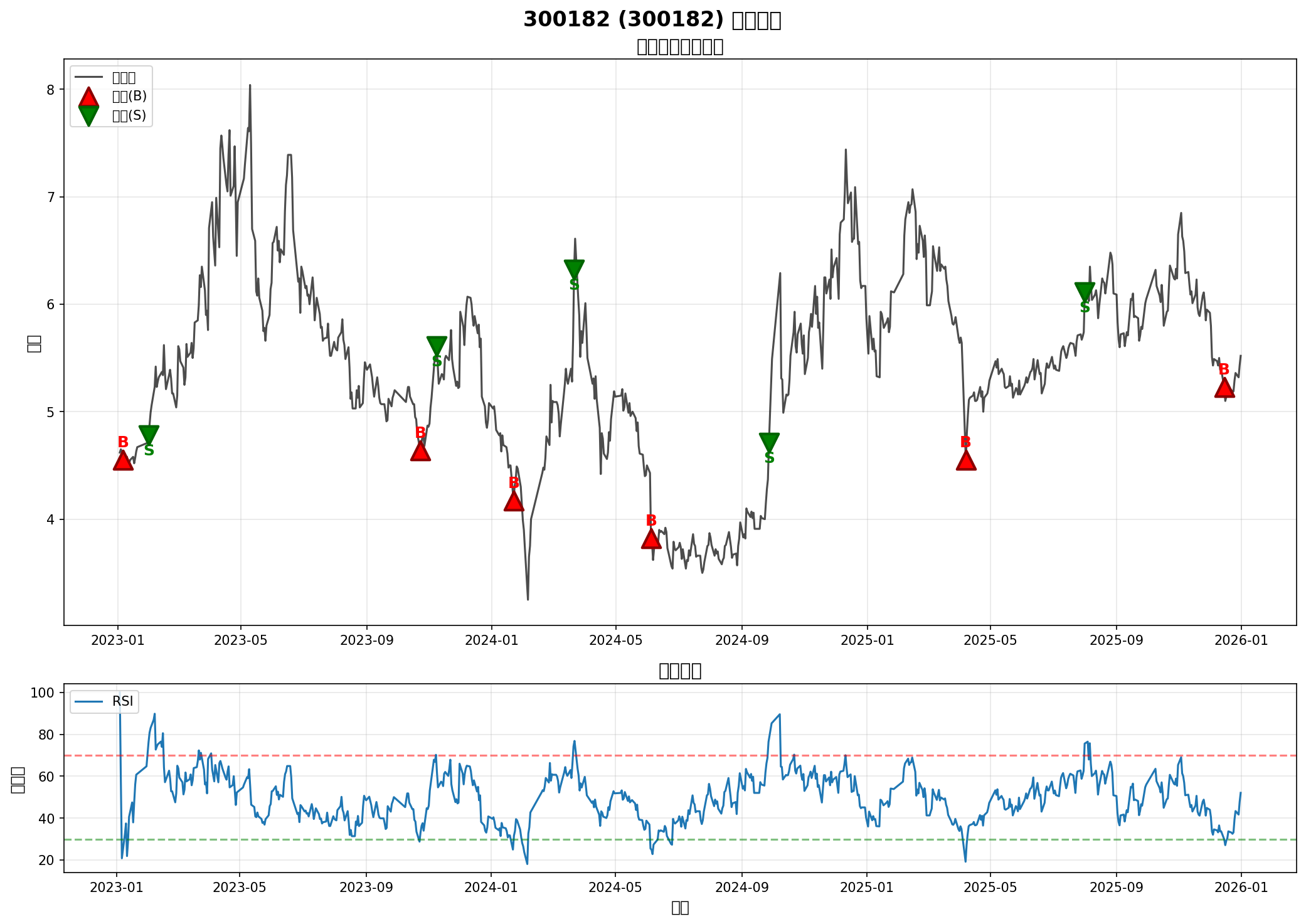Click the green sell marker near 2023-11
Screen dimensions: 1306x924
click(x=437, y=345)
